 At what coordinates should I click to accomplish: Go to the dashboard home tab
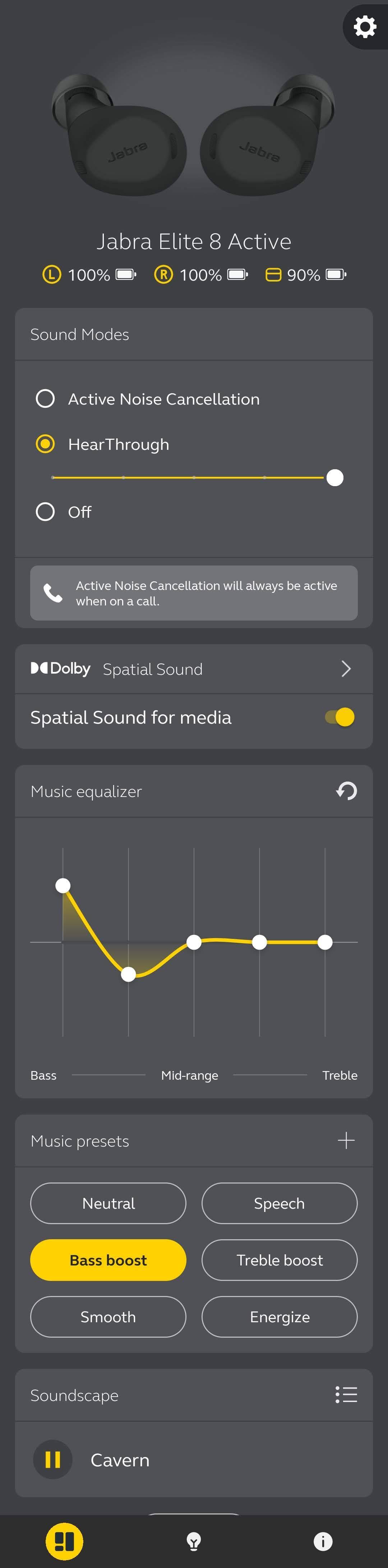tap(64, 1541)
